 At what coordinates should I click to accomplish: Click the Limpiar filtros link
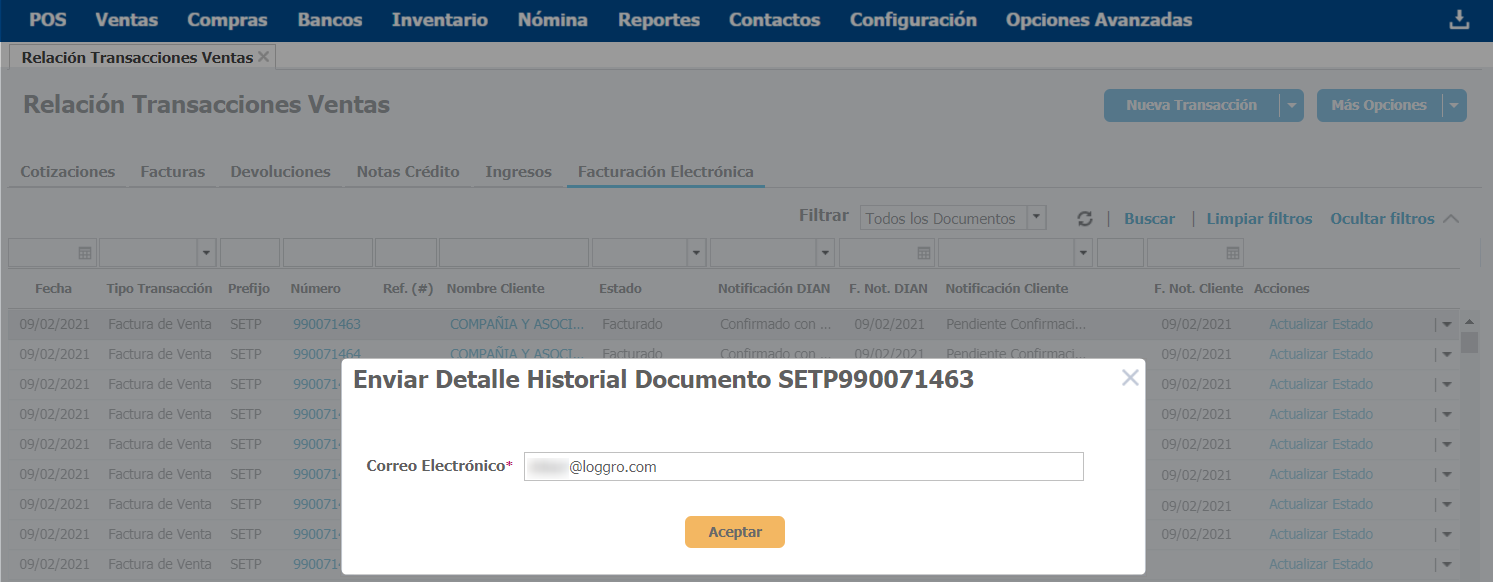[x=1259, y=219]
